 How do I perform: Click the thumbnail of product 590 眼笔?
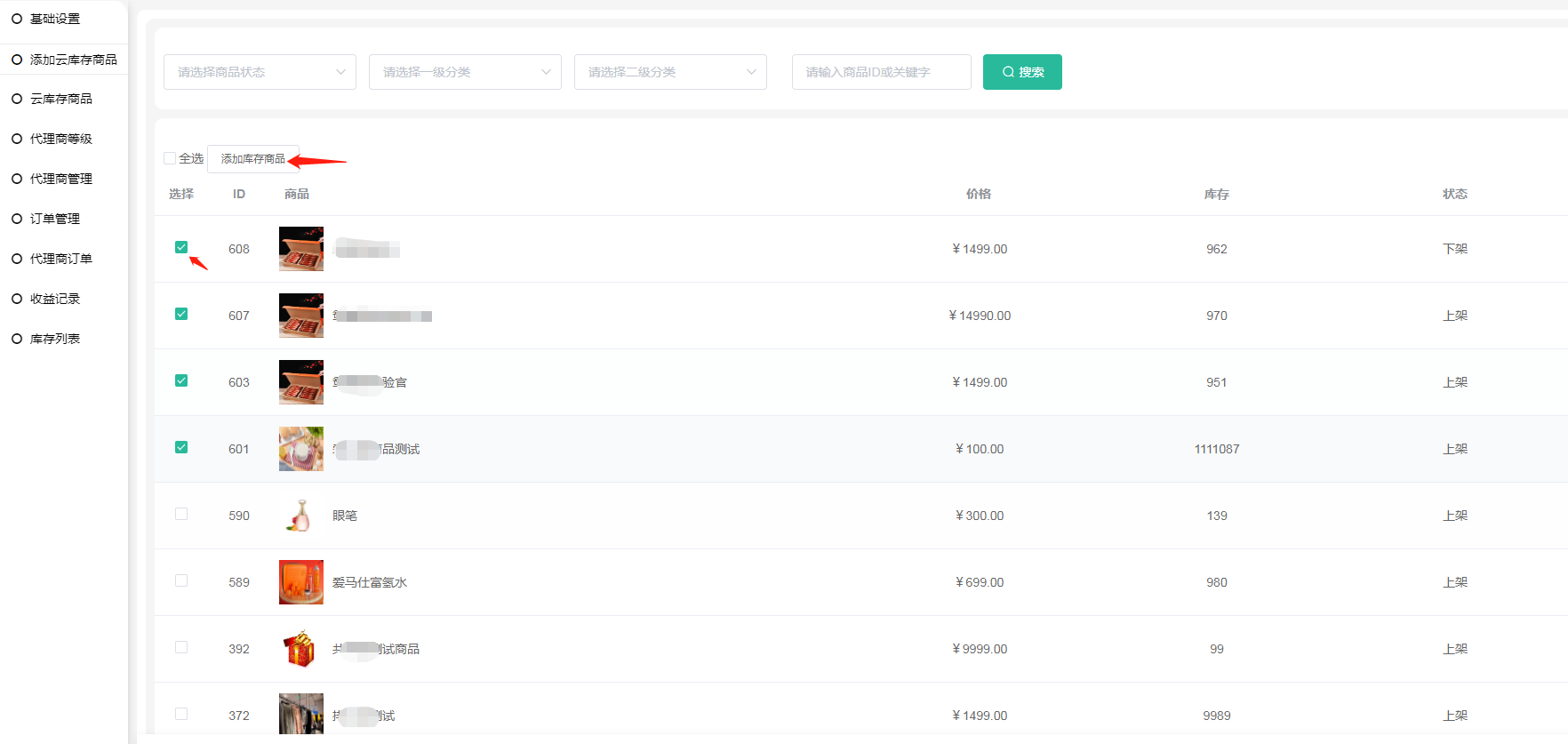pos(300,516)
